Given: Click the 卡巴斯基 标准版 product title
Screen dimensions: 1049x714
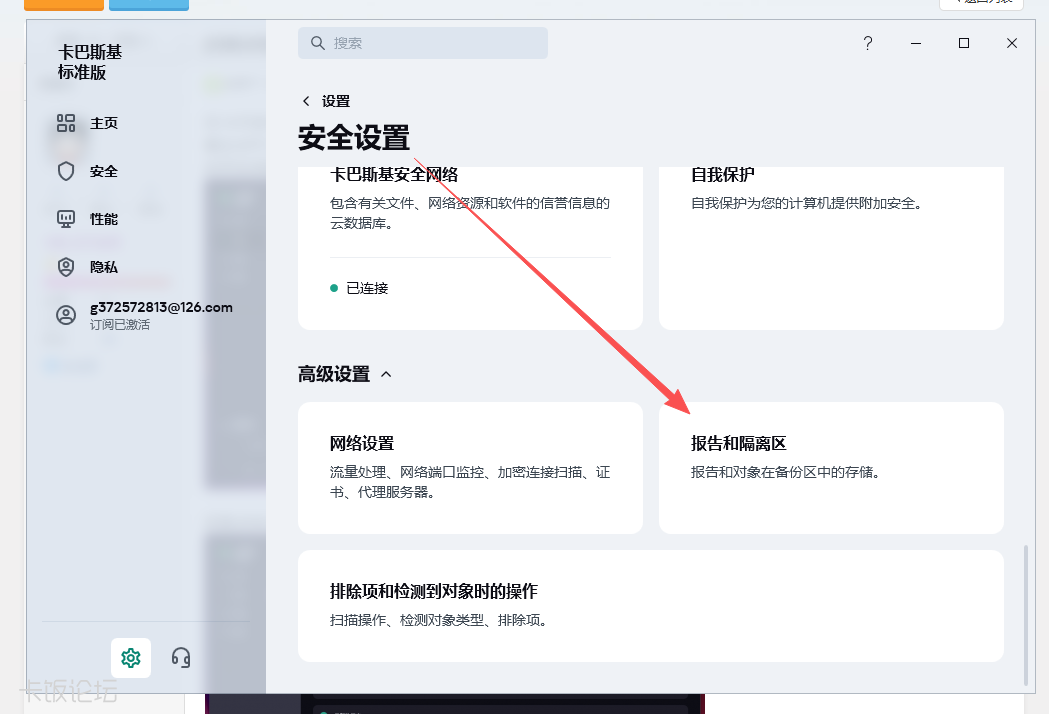Looking at the screenshot, I should pos(90,62).
